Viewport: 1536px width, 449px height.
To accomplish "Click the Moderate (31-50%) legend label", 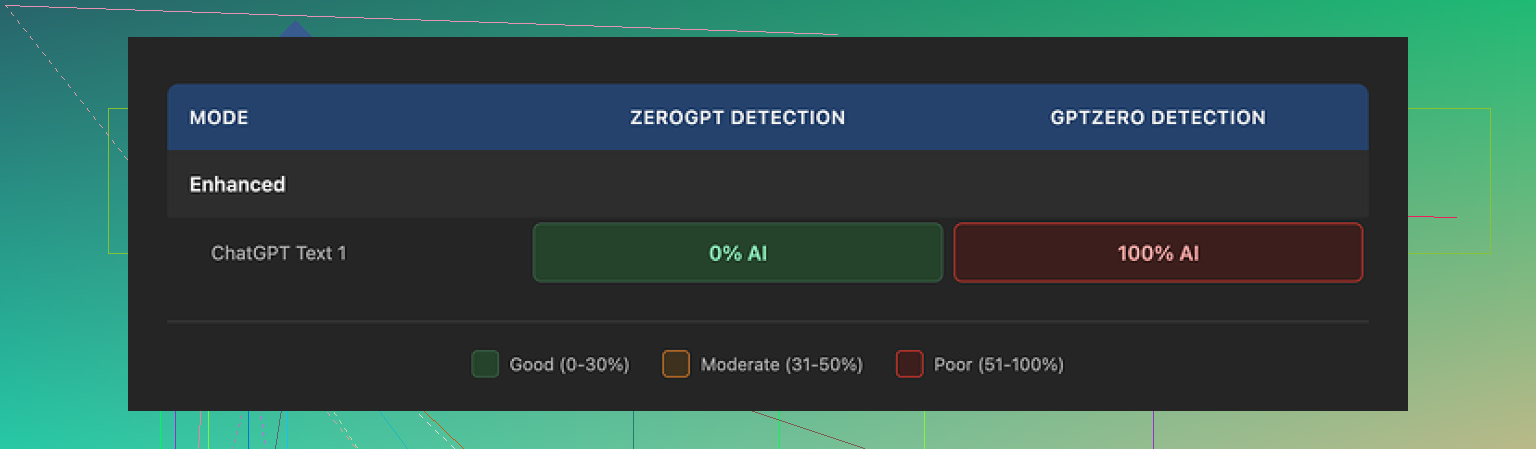I will point(781,365).
